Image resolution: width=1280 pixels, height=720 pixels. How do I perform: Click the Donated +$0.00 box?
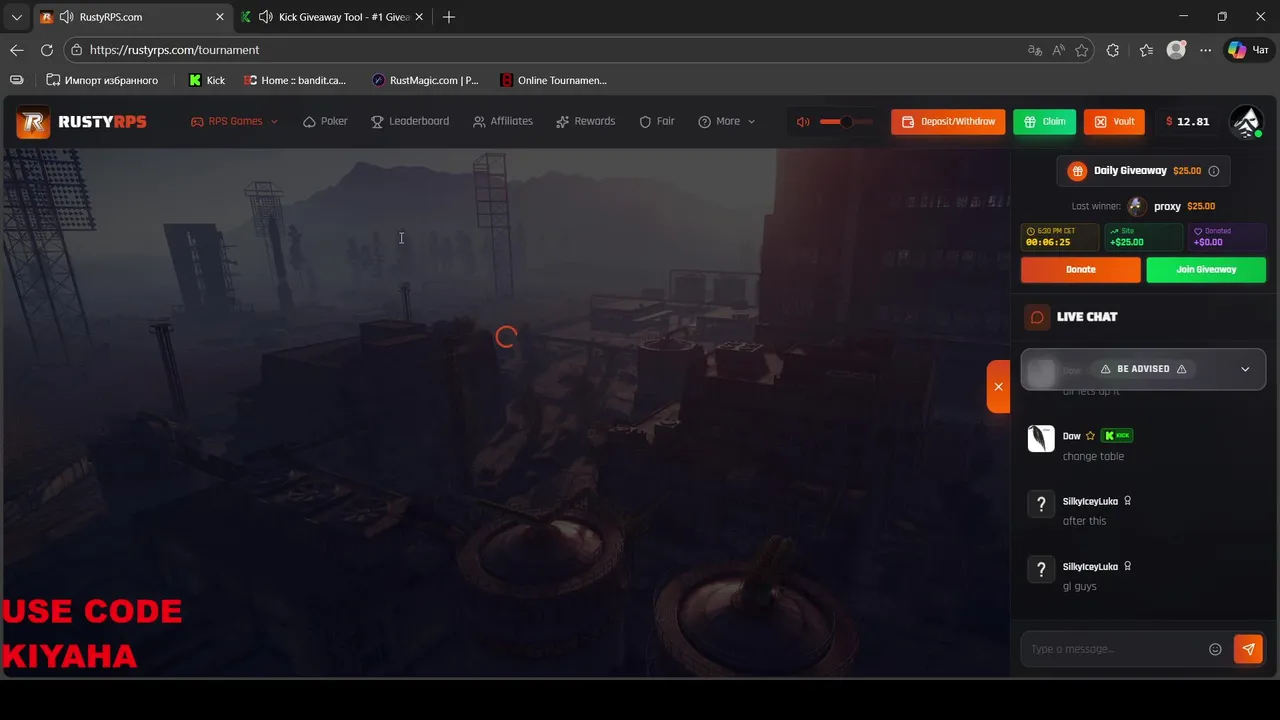1227,237
